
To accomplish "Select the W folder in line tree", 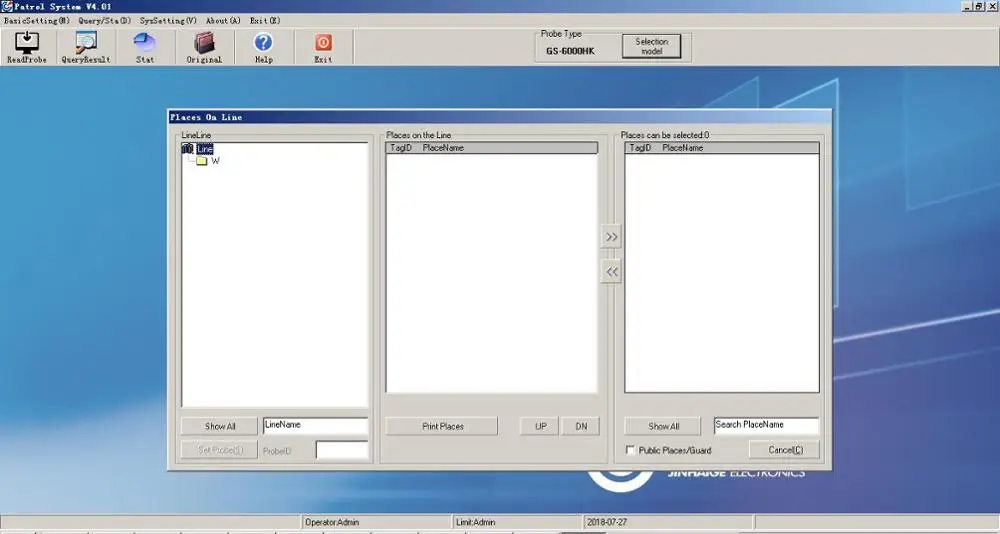I will click(215, 161).
